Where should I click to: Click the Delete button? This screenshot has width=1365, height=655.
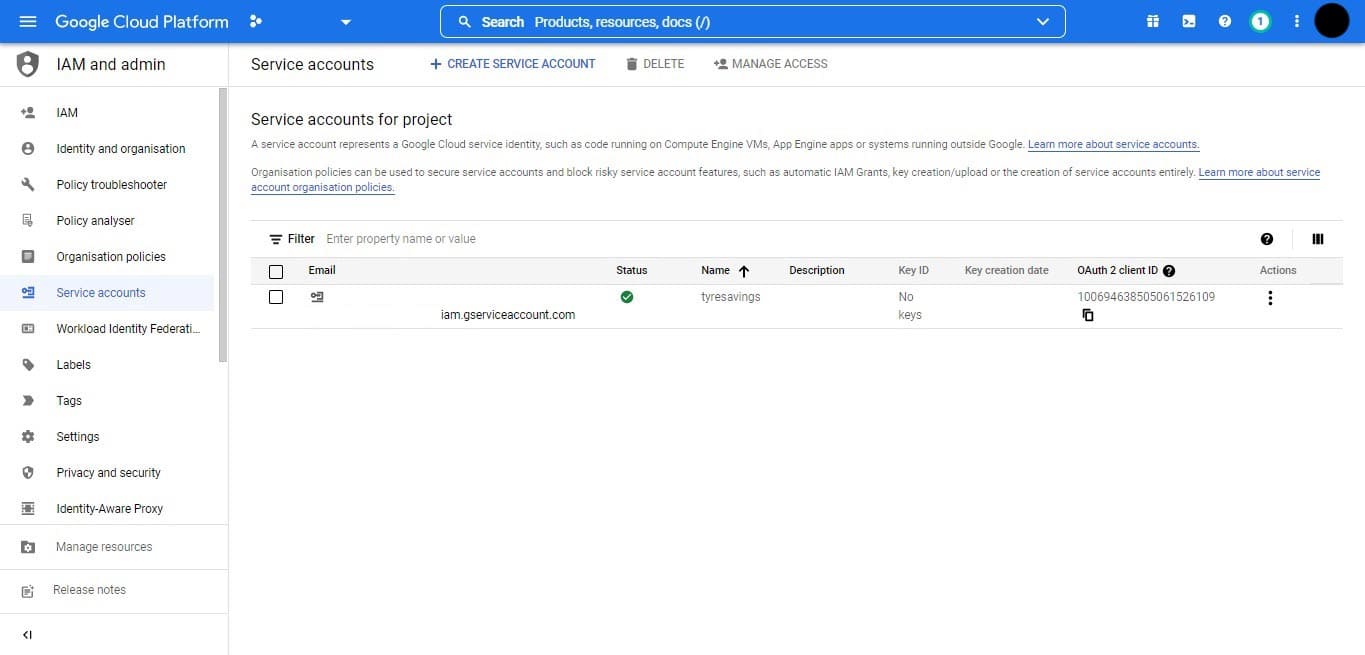(x=655, y=64)
